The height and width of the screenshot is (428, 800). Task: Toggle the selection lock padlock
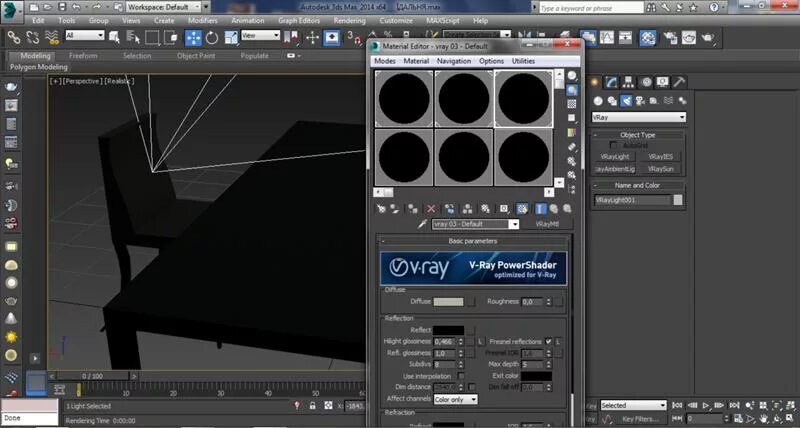[312, 406]
